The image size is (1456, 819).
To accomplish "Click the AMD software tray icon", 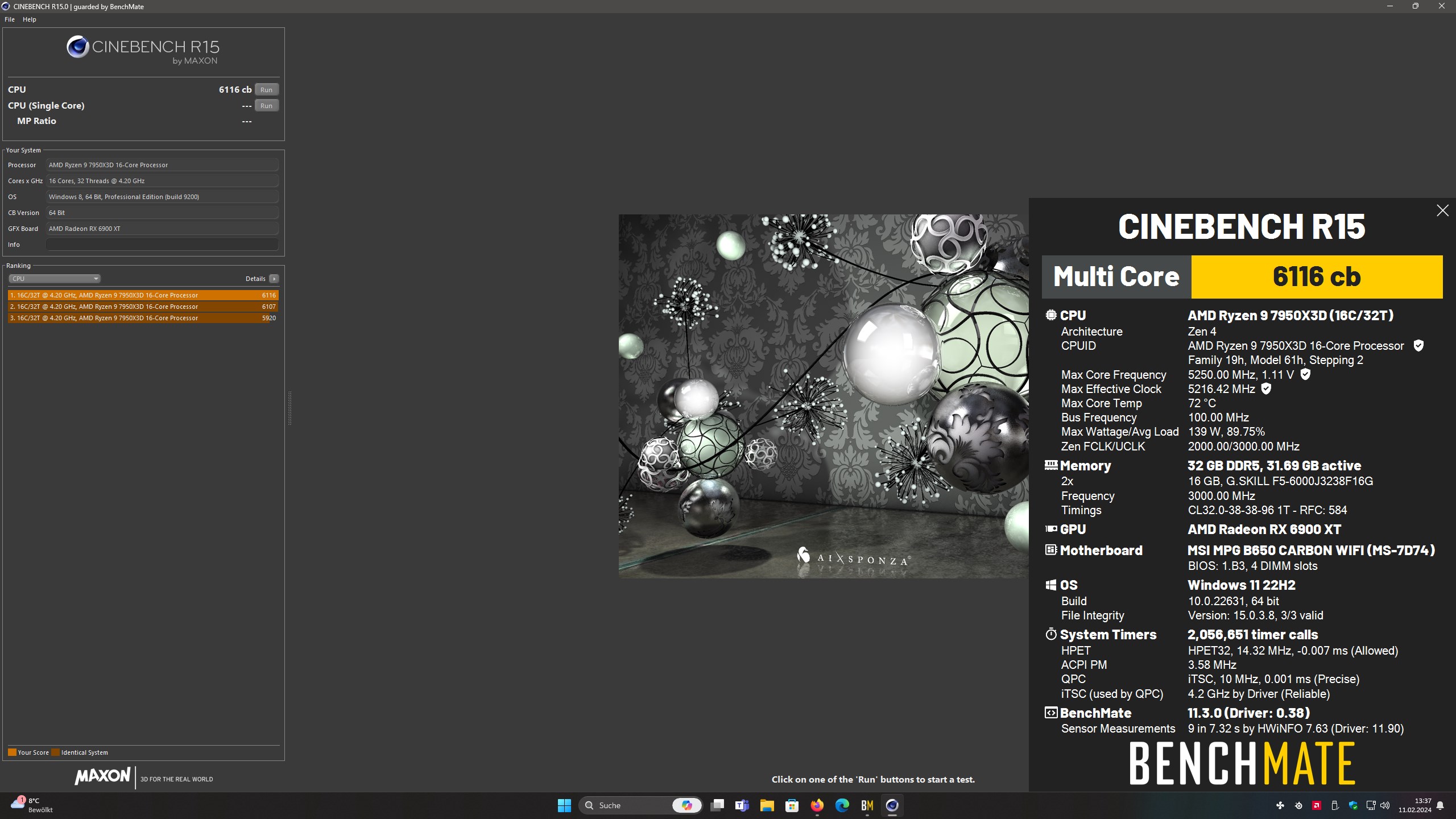I will click(1317, 805).
